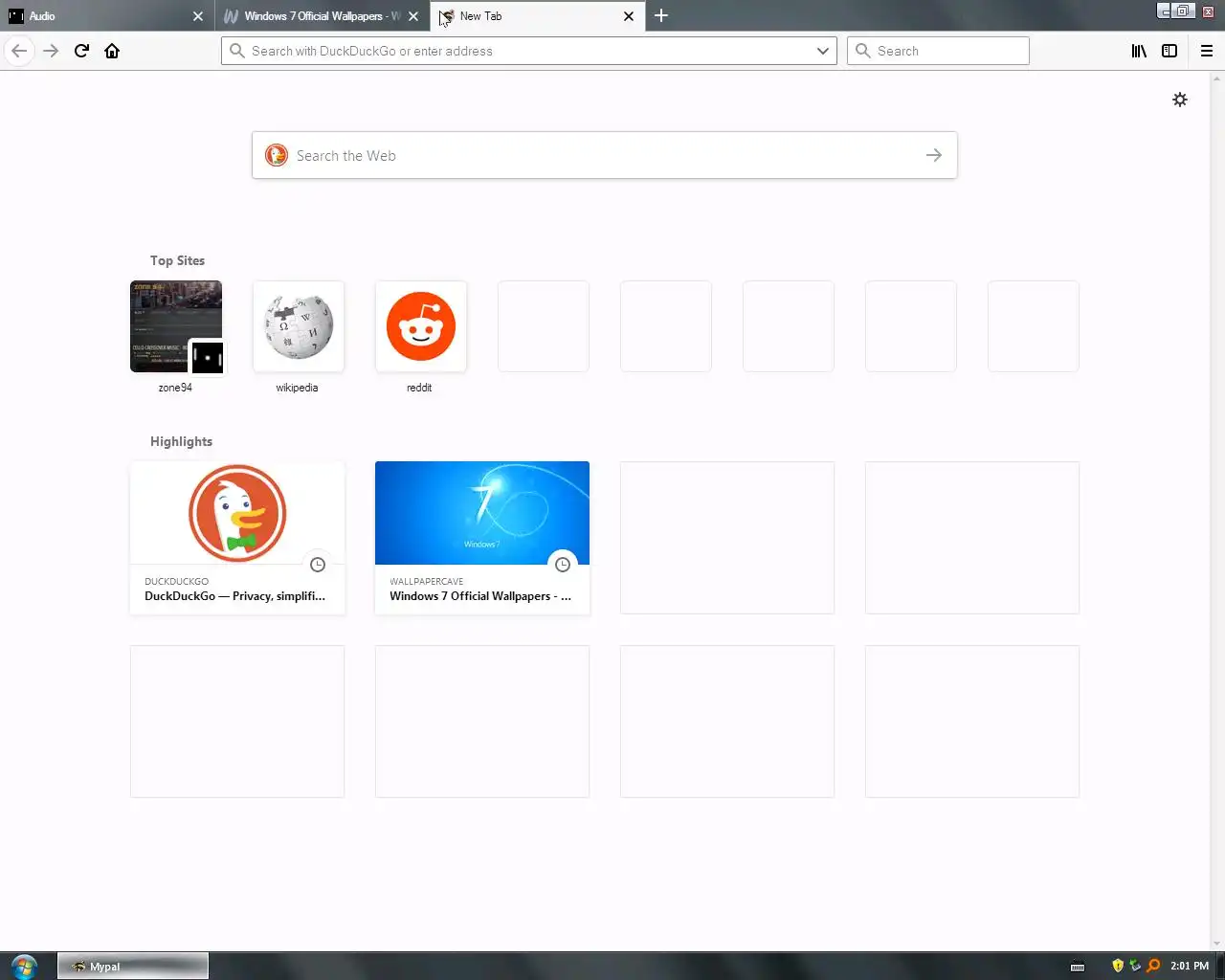The image size is (1225, 980).
Task: Open a new tab with plus button
Action: [661, 15]
